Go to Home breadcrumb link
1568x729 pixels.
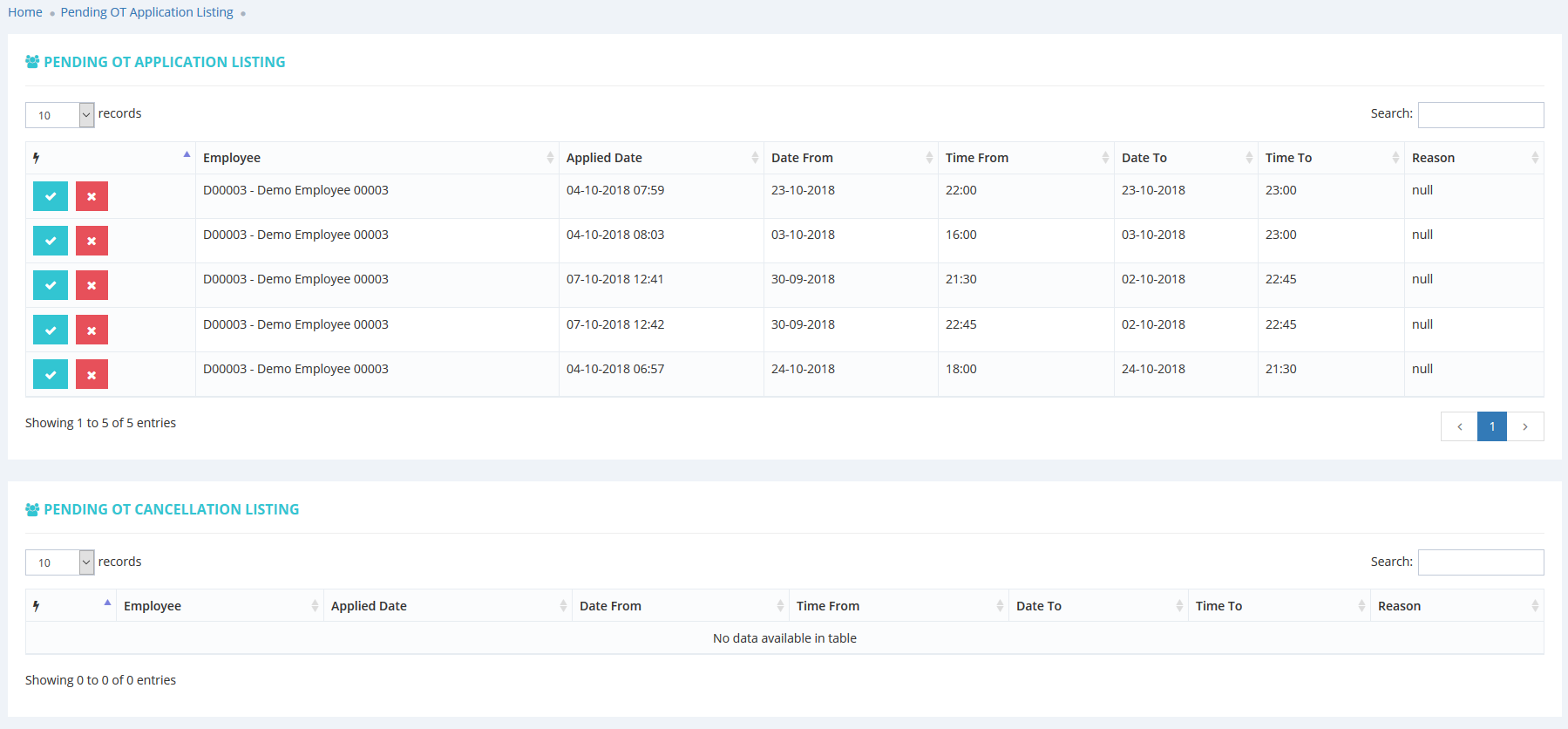pos(25,12)
